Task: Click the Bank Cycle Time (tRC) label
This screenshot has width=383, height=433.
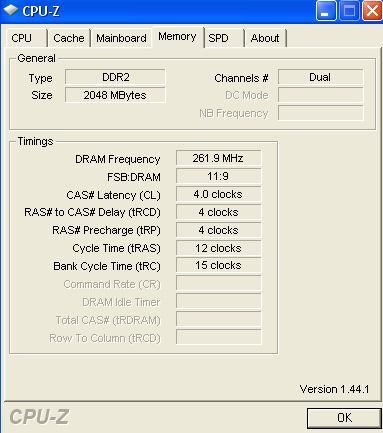Action: coord(107,266)
